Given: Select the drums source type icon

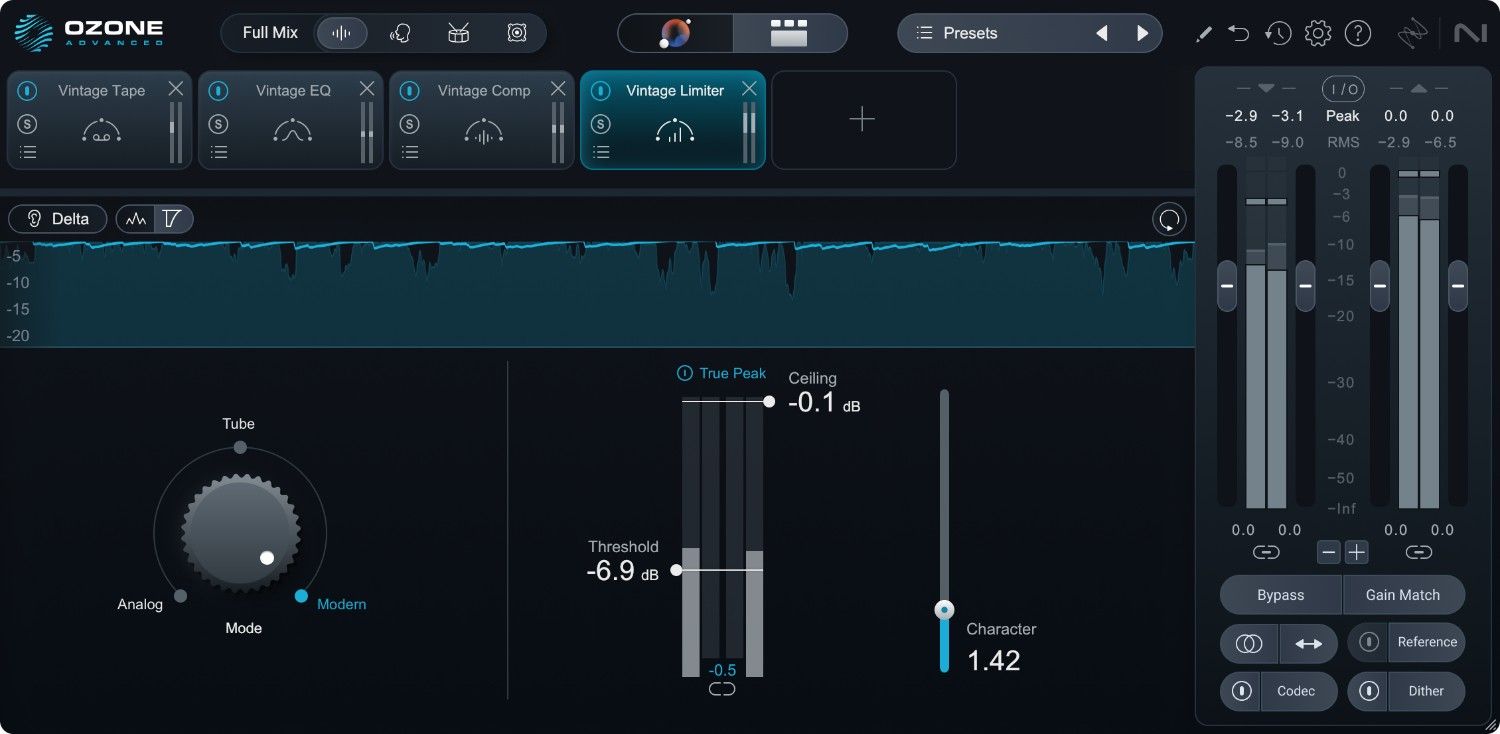Looking at the screenshot, I should tap(458, 32).
